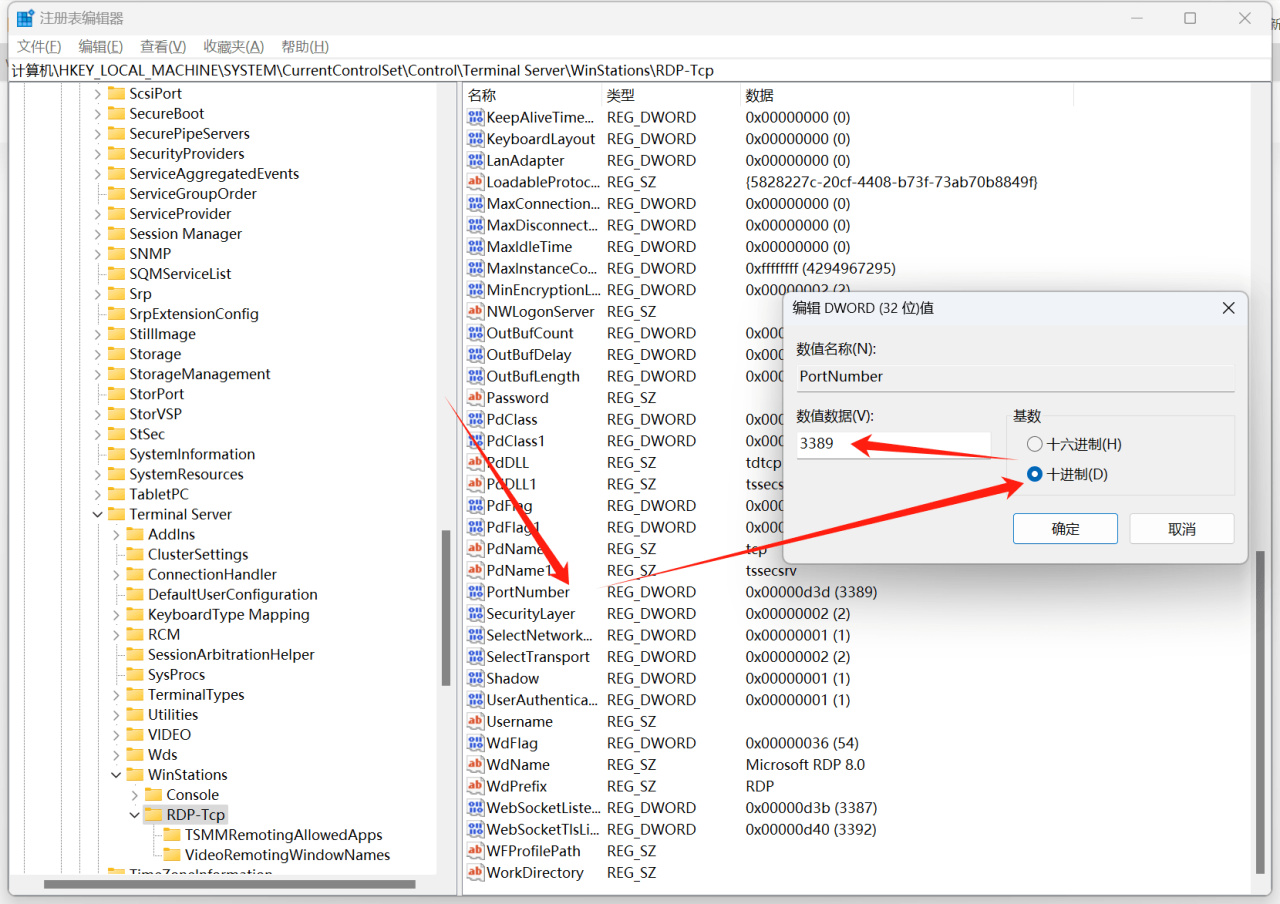Viewport: 1280px width, 904px height.
Task: Collapse the Terminal Server tree node
Action: pyautogui.click(x=98, y=514)
